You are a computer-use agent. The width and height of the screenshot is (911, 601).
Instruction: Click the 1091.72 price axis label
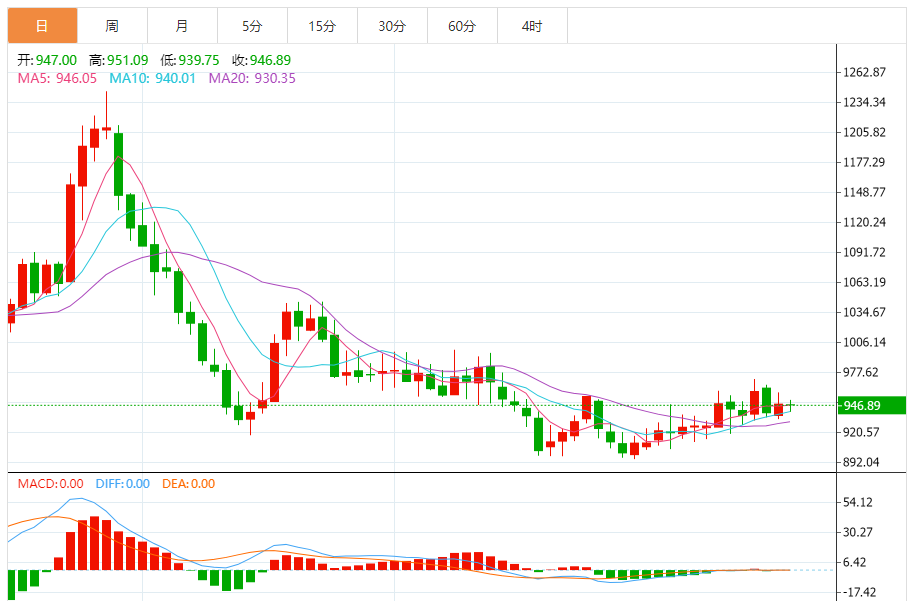click(865, 252)
